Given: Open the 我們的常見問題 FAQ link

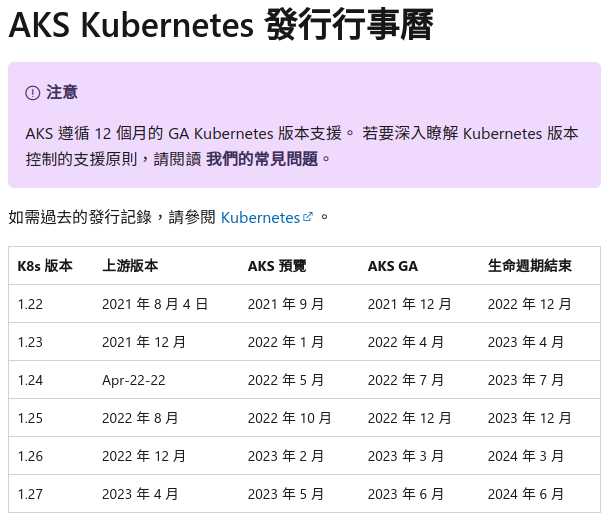Looking at the screenshot, I should [262, 159].
